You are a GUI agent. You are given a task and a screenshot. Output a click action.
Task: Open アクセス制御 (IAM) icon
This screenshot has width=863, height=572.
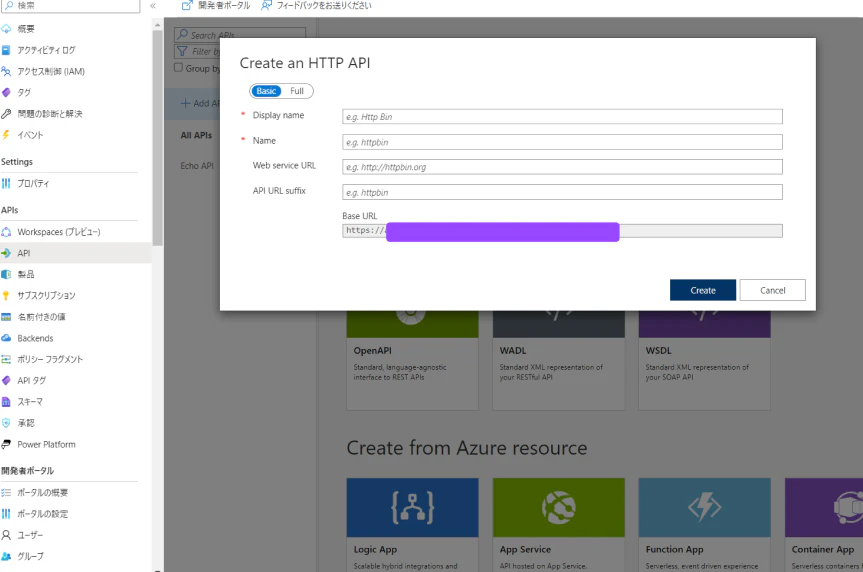click(x=6, y=71)
